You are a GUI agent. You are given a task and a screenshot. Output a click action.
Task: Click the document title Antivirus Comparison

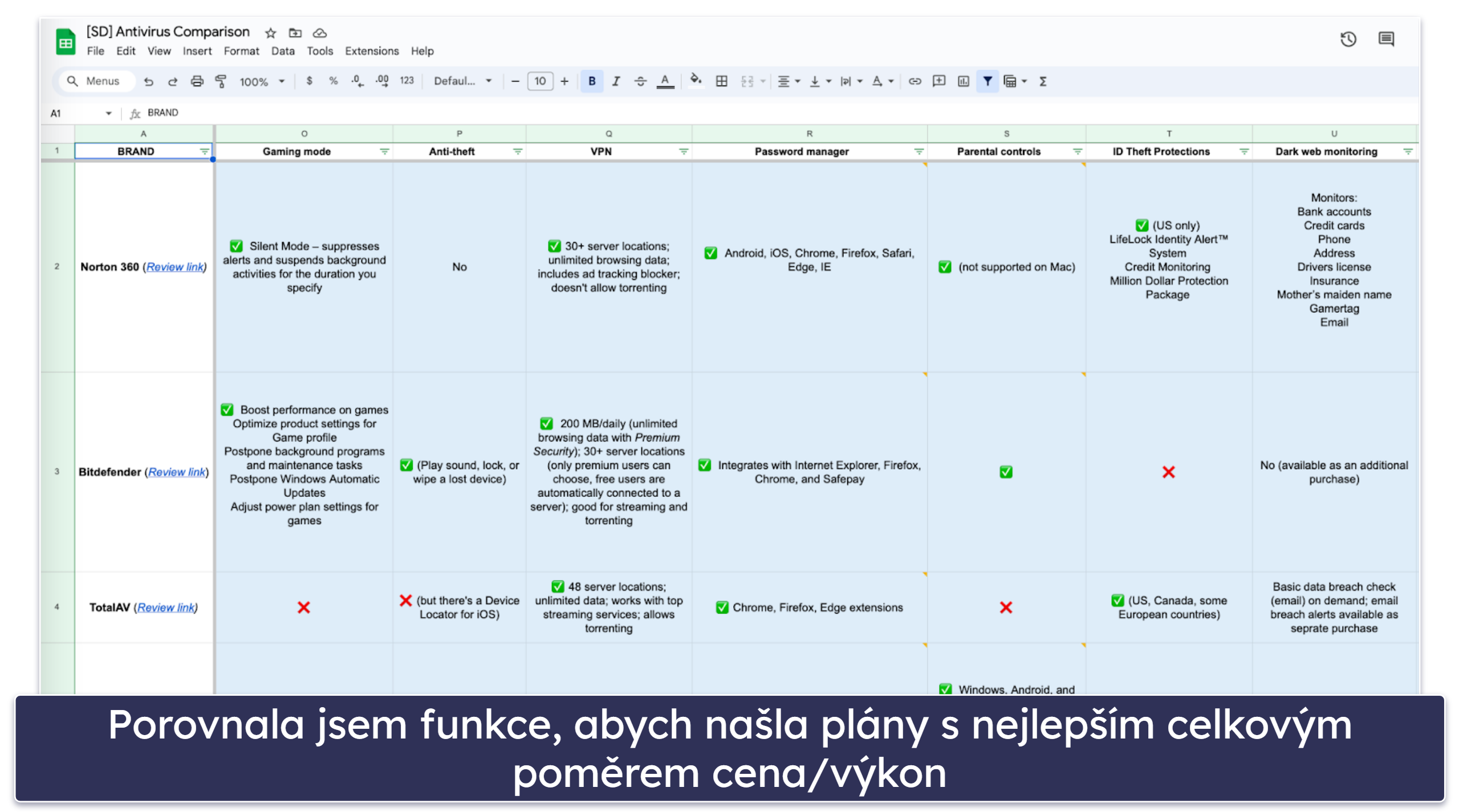coord(168,32)
